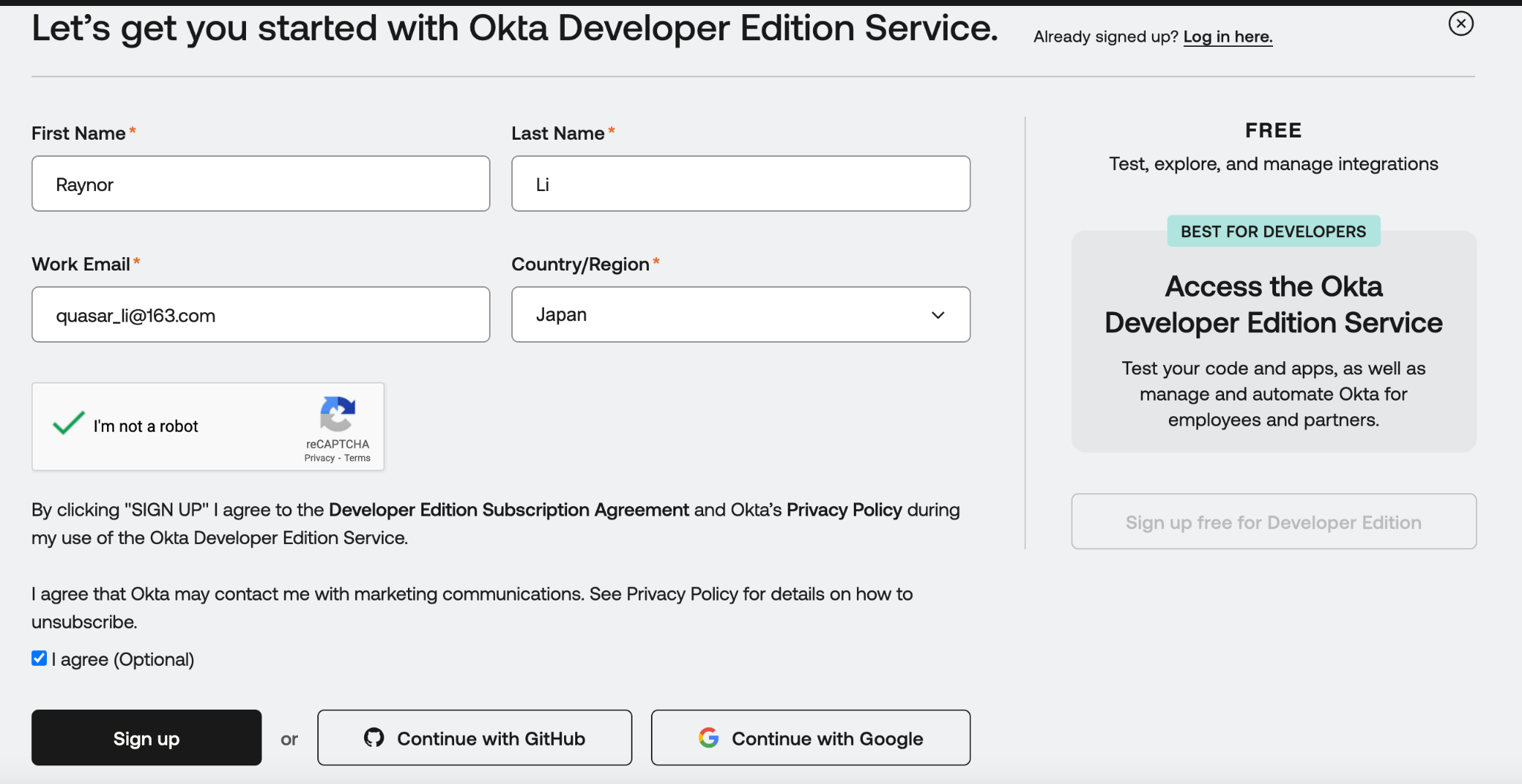The width and height of the screenshot is (1522, 784).
Task: Choose Continue with Google
Action: [810, 737]
